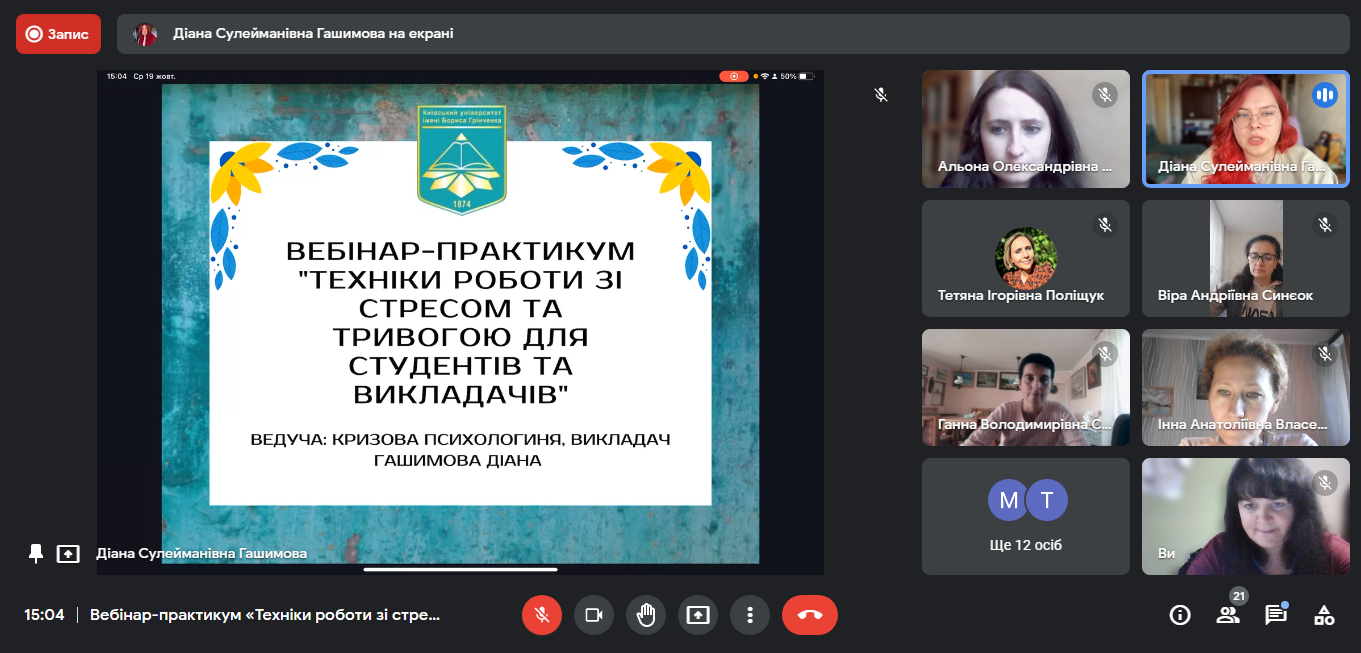The height and width of the screenshot is (653, 1361).
Task: Click the red Запис recording indicator
Action: [x=58, y=34]
